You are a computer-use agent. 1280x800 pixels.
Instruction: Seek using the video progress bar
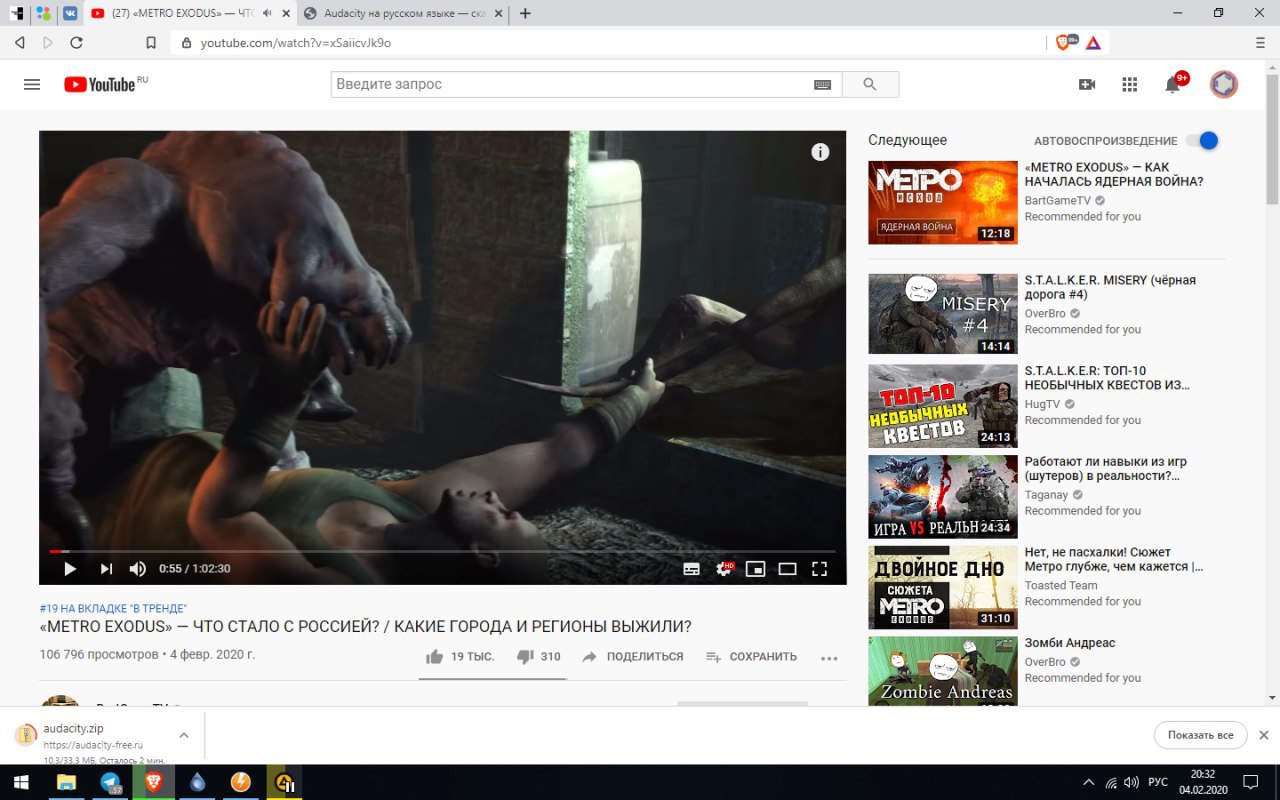(x=443, y=551)
